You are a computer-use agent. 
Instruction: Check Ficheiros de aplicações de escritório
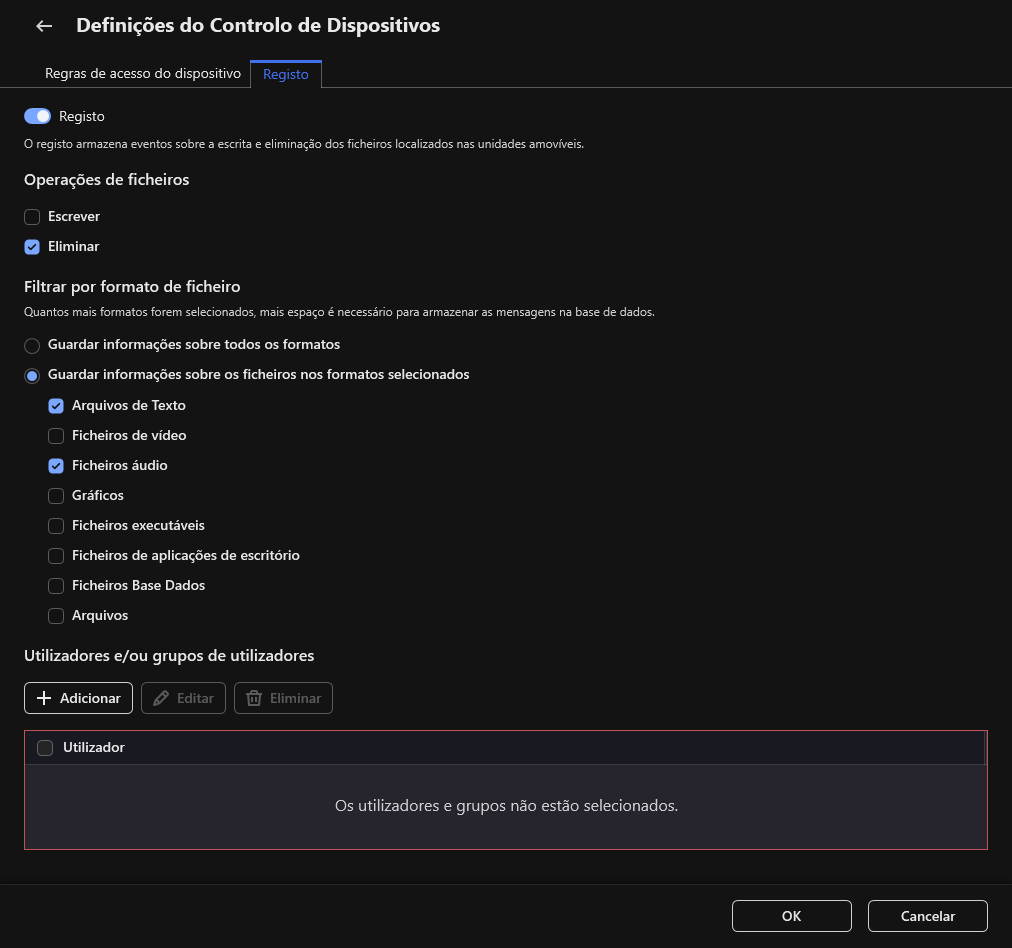coord(56,555)
